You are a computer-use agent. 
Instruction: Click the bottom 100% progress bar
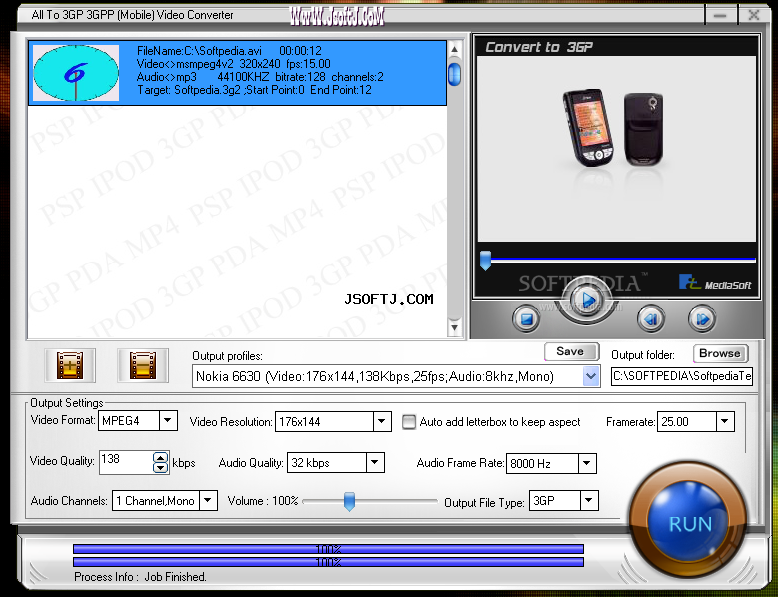(328, 562)
